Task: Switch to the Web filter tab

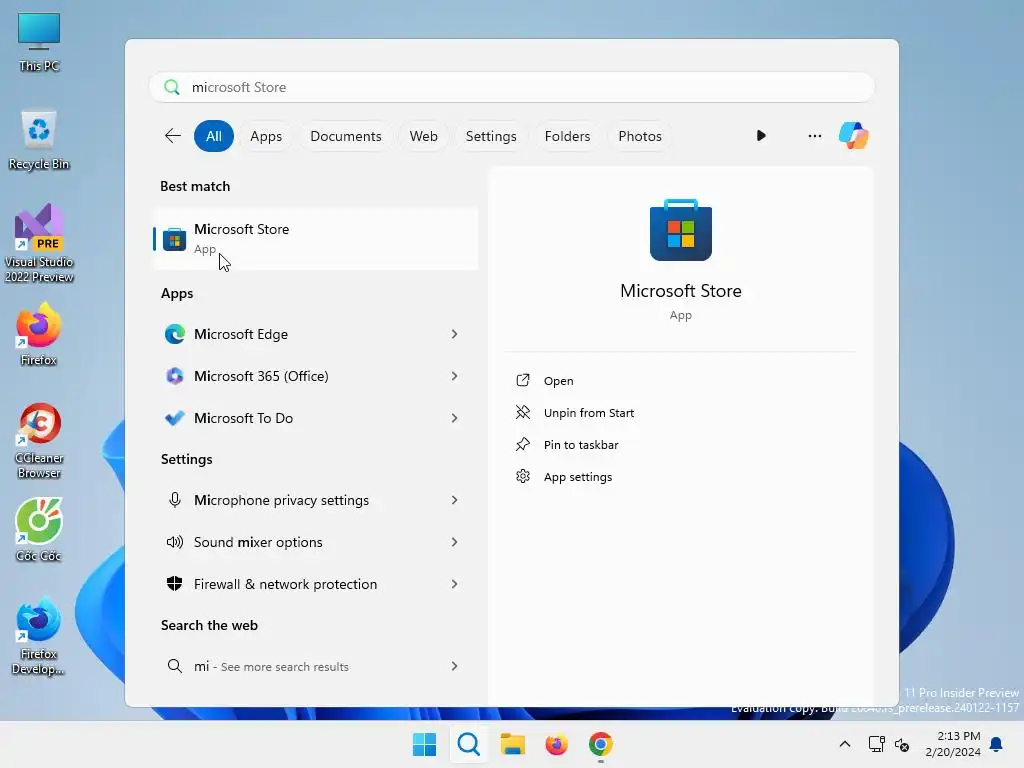Action: [x=423, y=136]
